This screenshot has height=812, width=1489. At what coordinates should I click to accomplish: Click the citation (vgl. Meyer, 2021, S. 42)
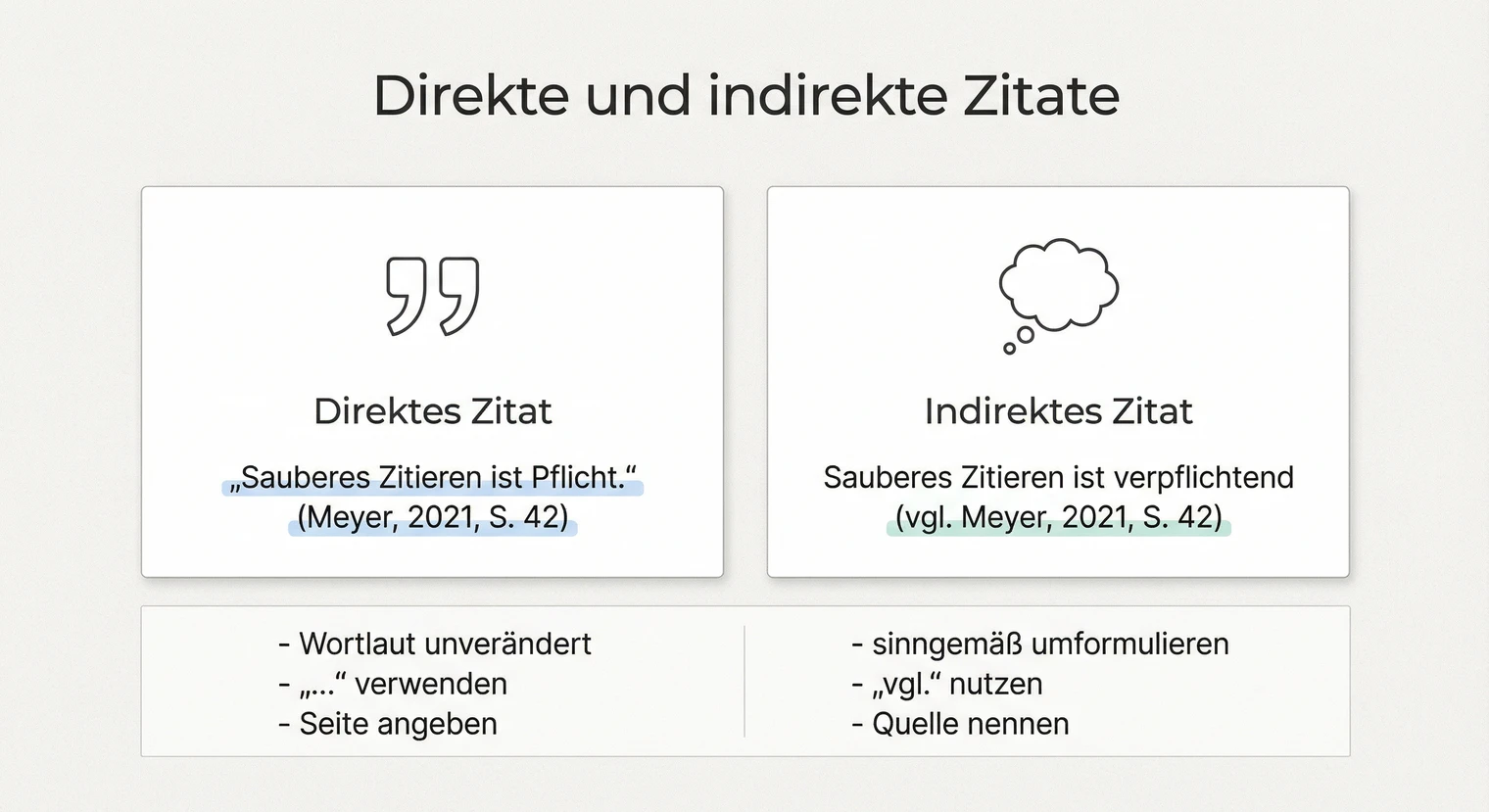1060,517
